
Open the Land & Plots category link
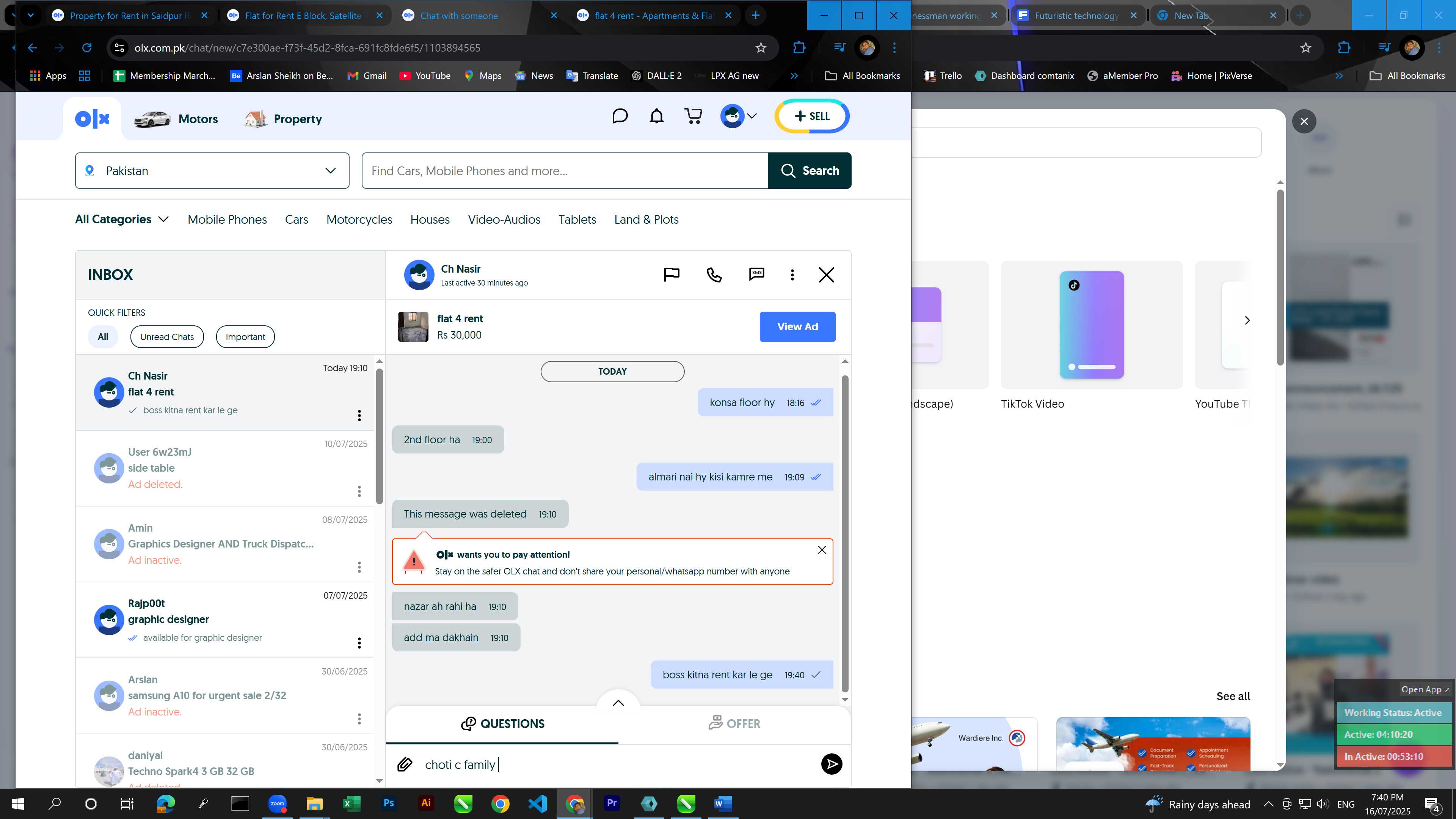pos(646,219)
